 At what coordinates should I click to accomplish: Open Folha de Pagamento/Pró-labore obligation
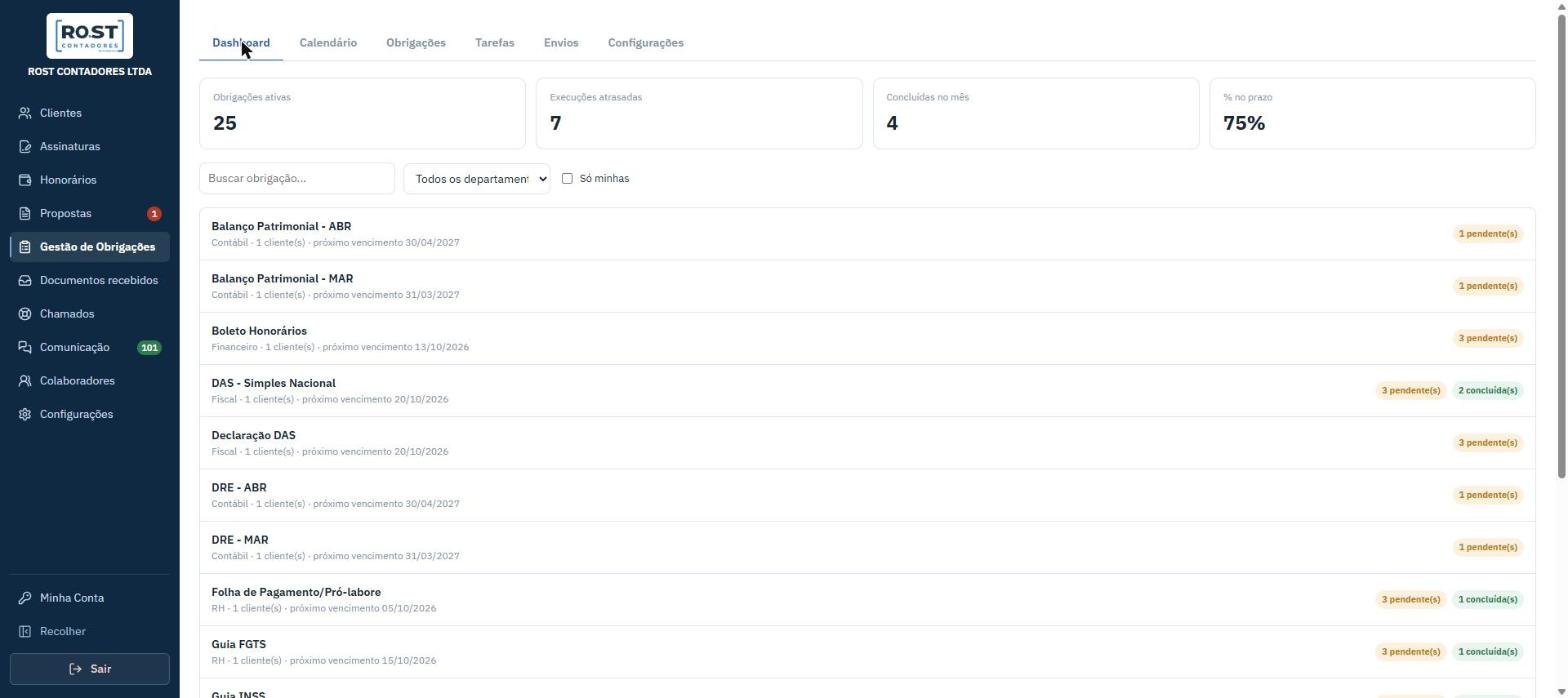pos(867,600)
